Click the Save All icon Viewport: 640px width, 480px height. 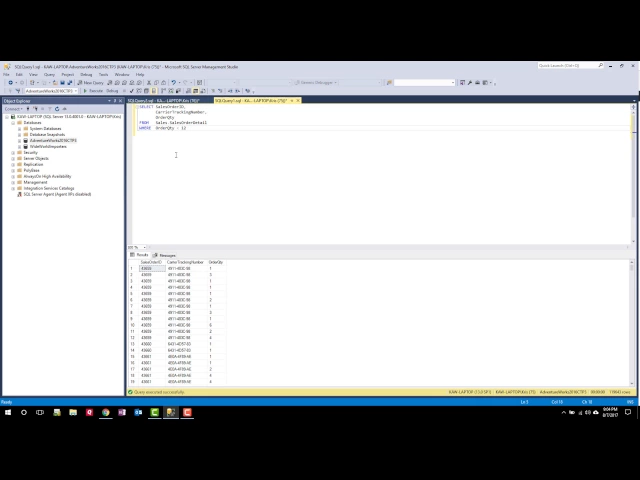70,82
